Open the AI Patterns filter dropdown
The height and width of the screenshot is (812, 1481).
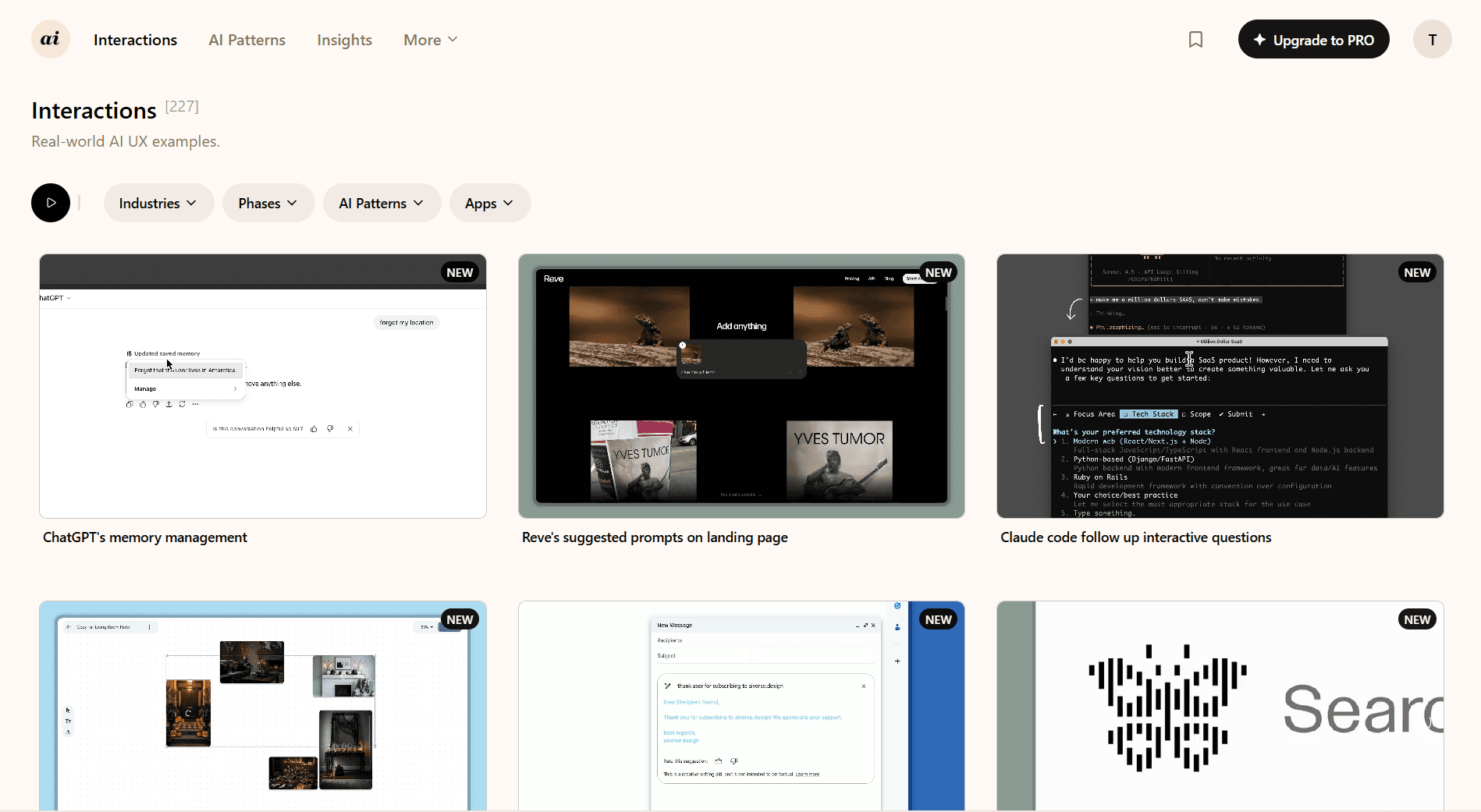tap(382, 203)
